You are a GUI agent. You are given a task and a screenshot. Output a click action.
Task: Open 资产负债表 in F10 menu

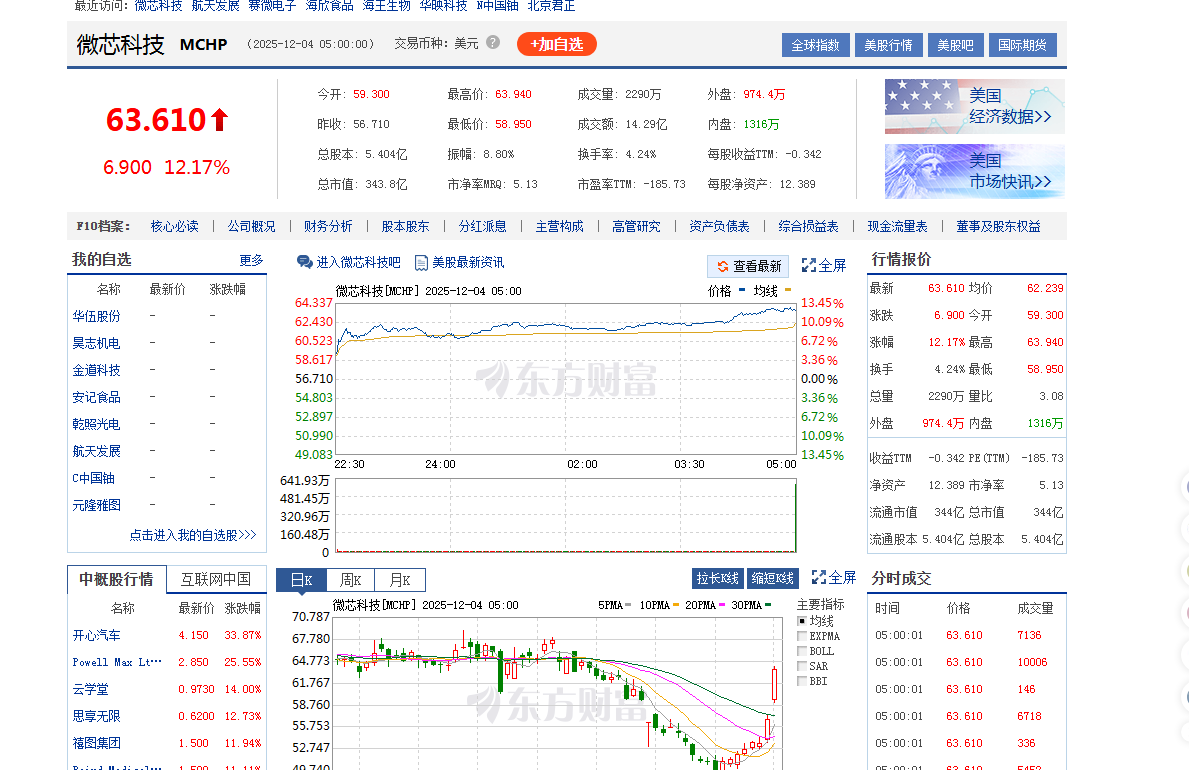(x=720, y=226)
